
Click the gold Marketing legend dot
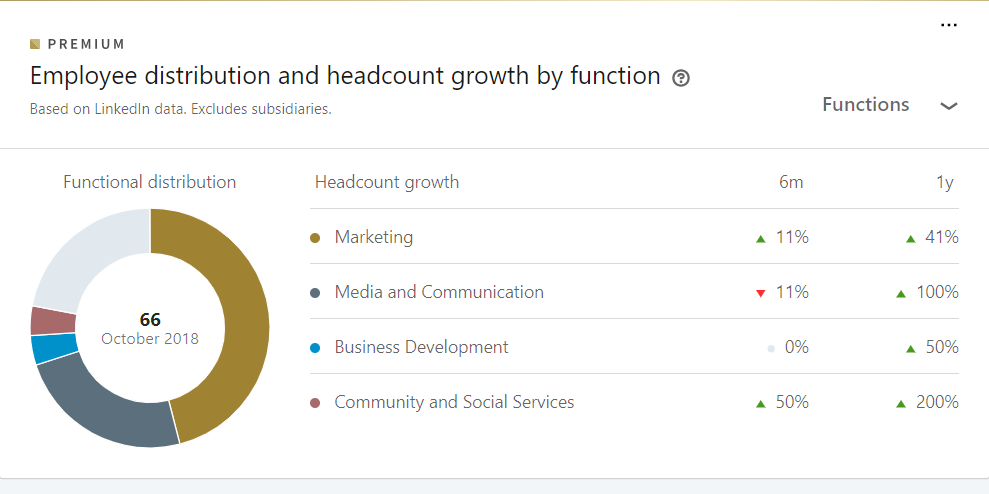(x=316, y=238)
